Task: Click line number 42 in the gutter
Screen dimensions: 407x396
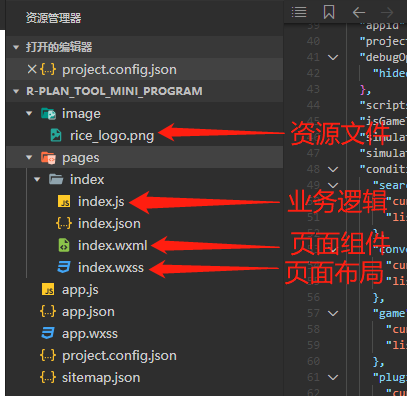Action: click(x=313, y=73)
